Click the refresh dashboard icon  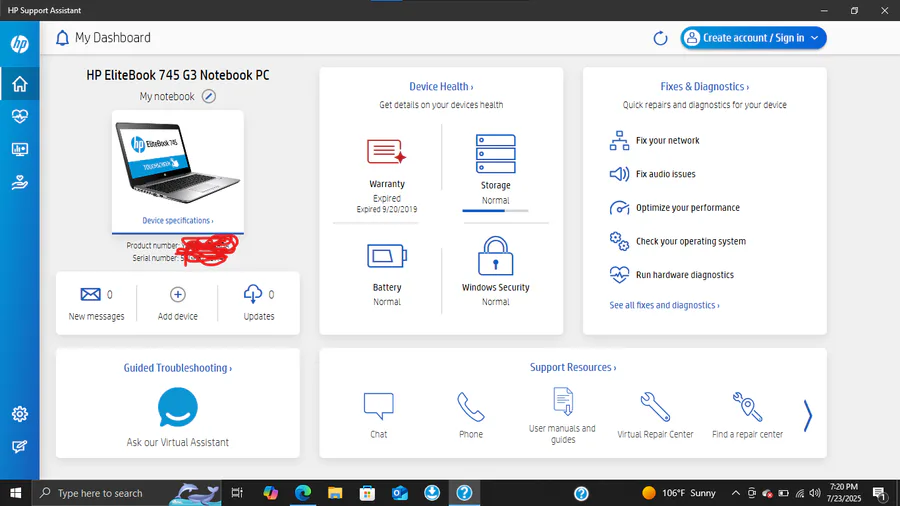(x=661, y=38)
